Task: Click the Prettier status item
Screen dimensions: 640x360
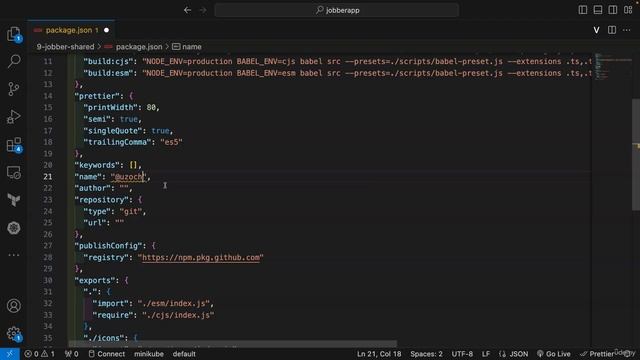Action: coord(597,354)
